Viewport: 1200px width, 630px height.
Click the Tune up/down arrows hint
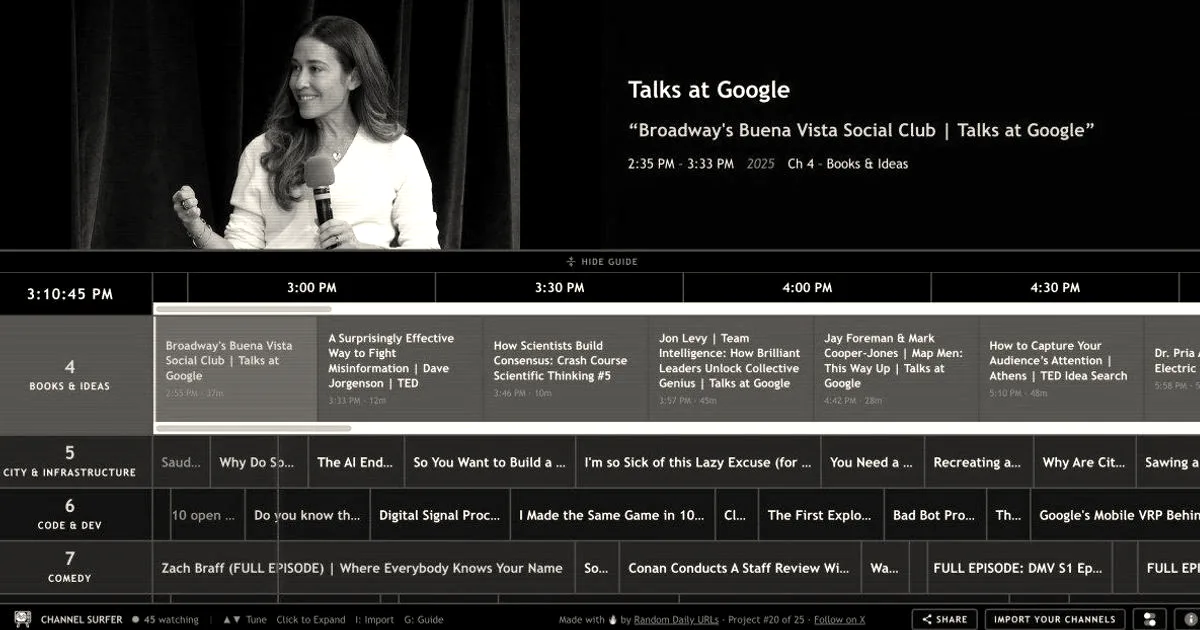pos(245,620)
